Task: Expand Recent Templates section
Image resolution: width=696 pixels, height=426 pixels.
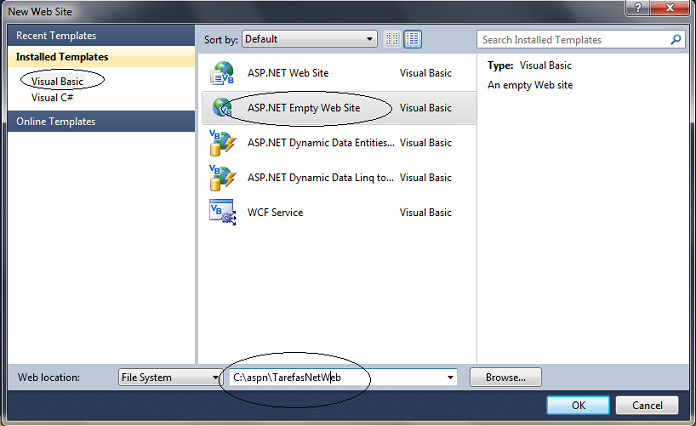Action: click(x=101, y=36)
